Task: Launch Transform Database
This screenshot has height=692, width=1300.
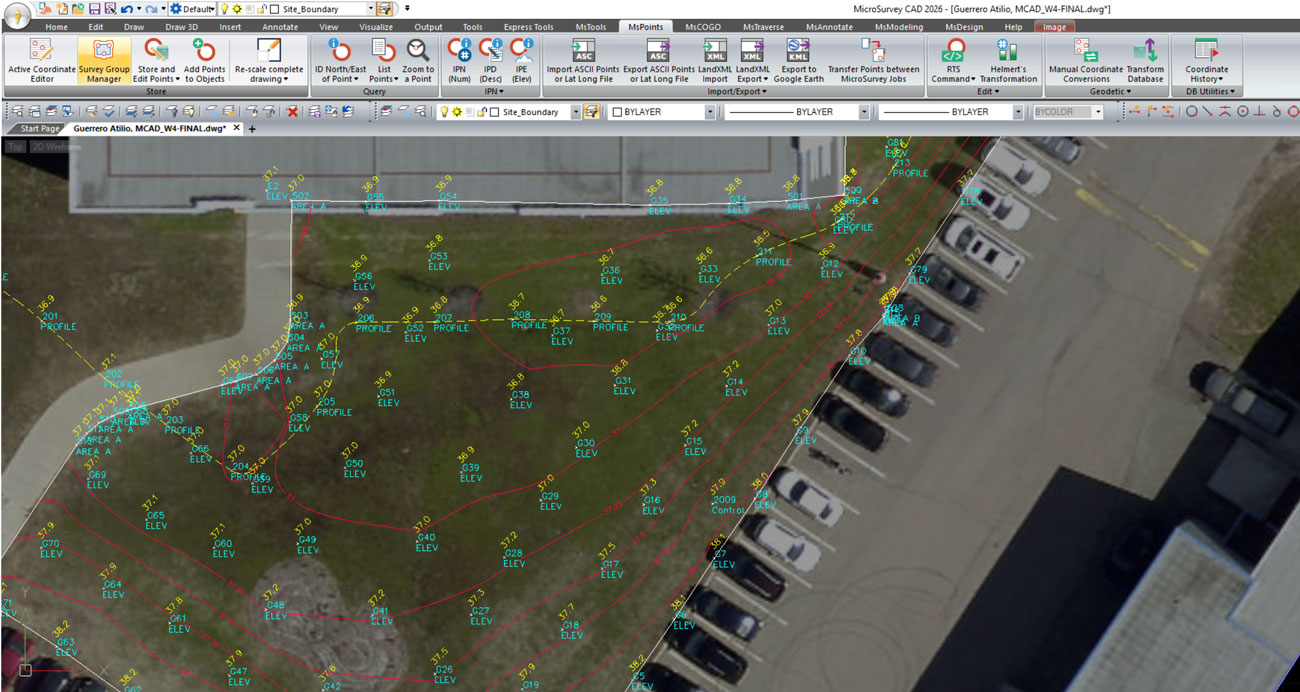Action: click(1145, 60)
